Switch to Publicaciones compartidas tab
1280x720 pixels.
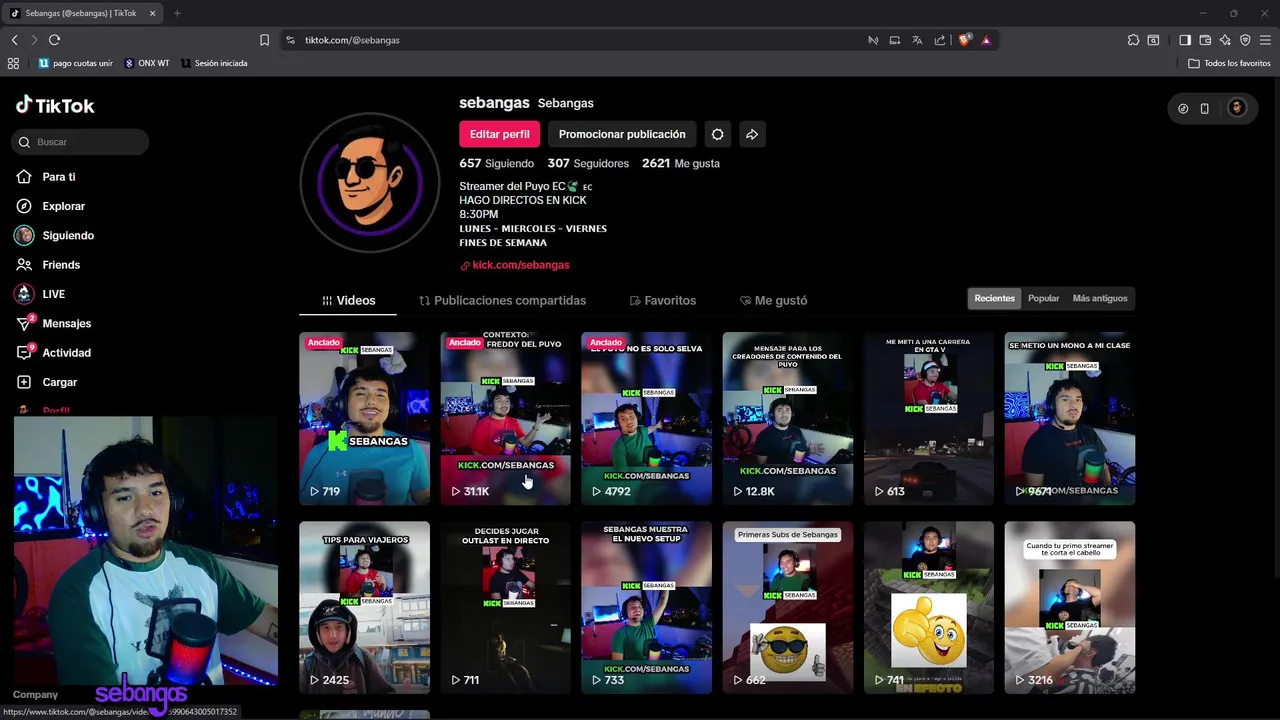502,300
